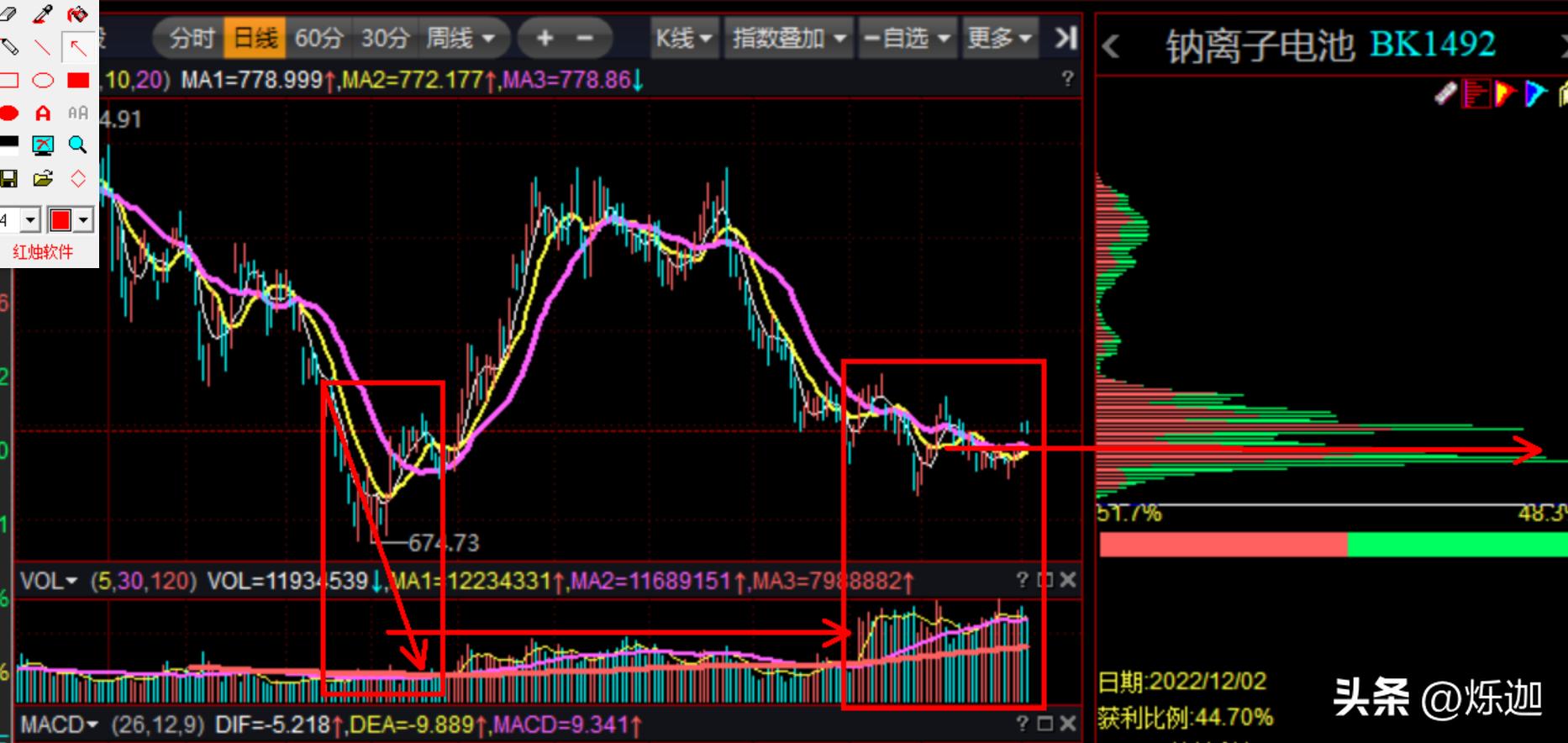Click the 674.73 low price label

(x=444, y=543)
